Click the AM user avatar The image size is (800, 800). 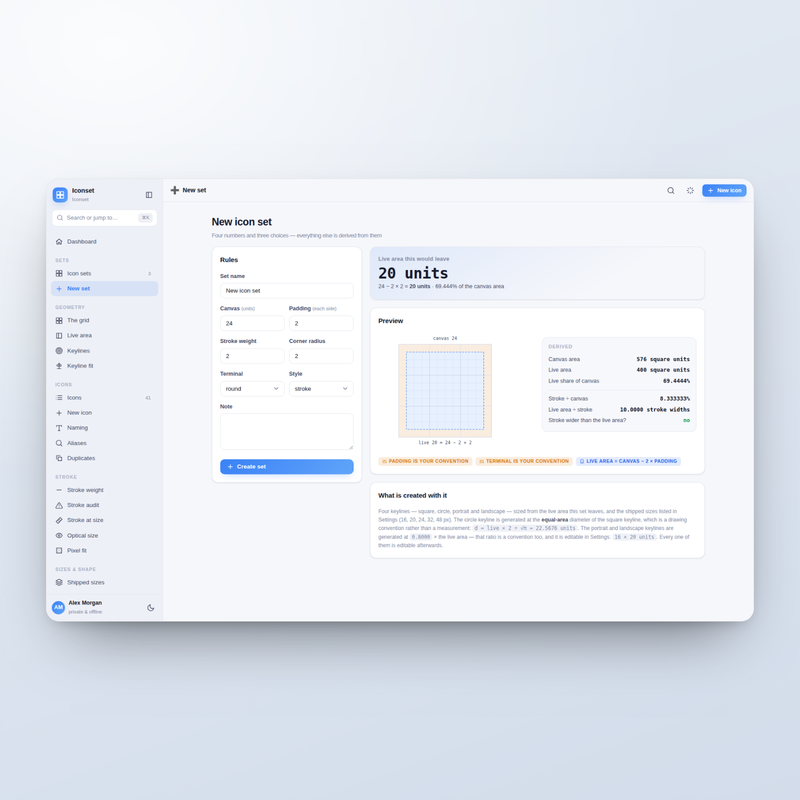coord(59,607)
